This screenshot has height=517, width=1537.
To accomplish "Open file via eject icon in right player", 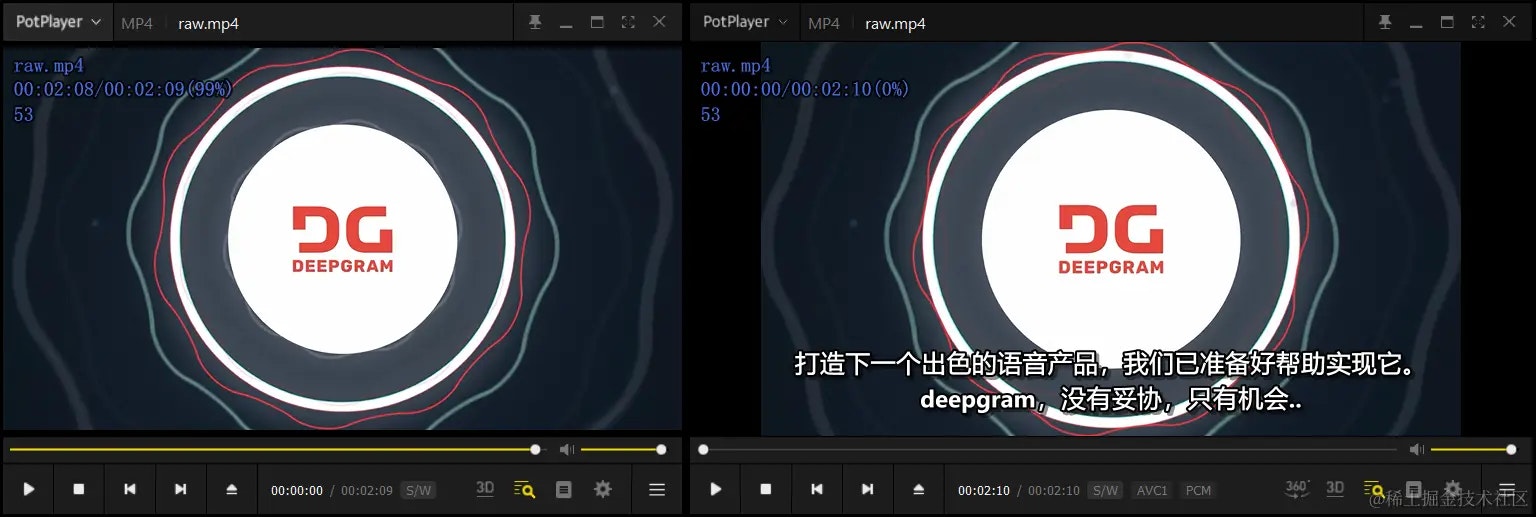I will [x=919, y=489].
